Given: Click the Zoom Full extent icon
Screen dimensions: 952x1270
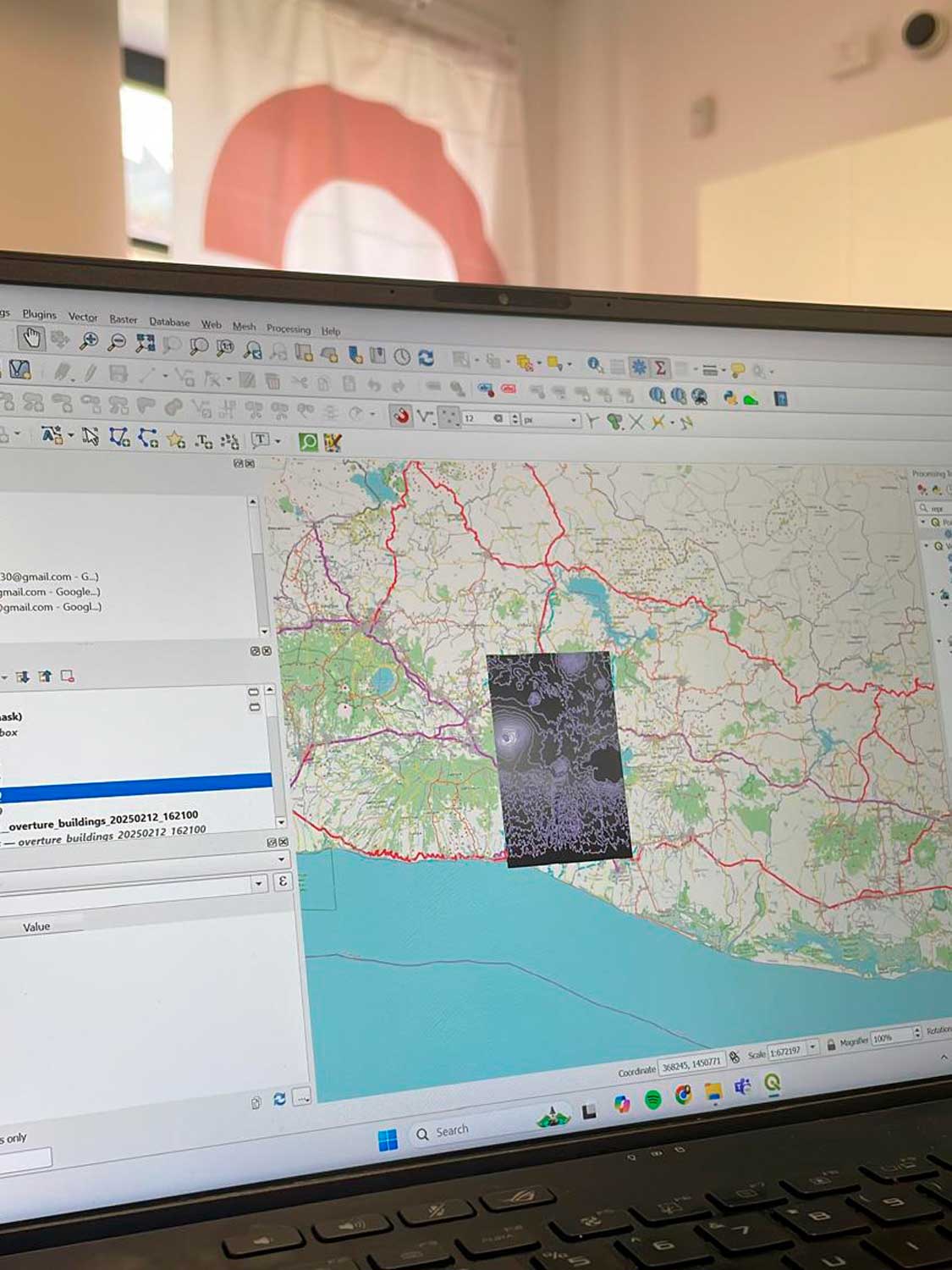Looking at the screenshot, I should click(x=145, y=343).
